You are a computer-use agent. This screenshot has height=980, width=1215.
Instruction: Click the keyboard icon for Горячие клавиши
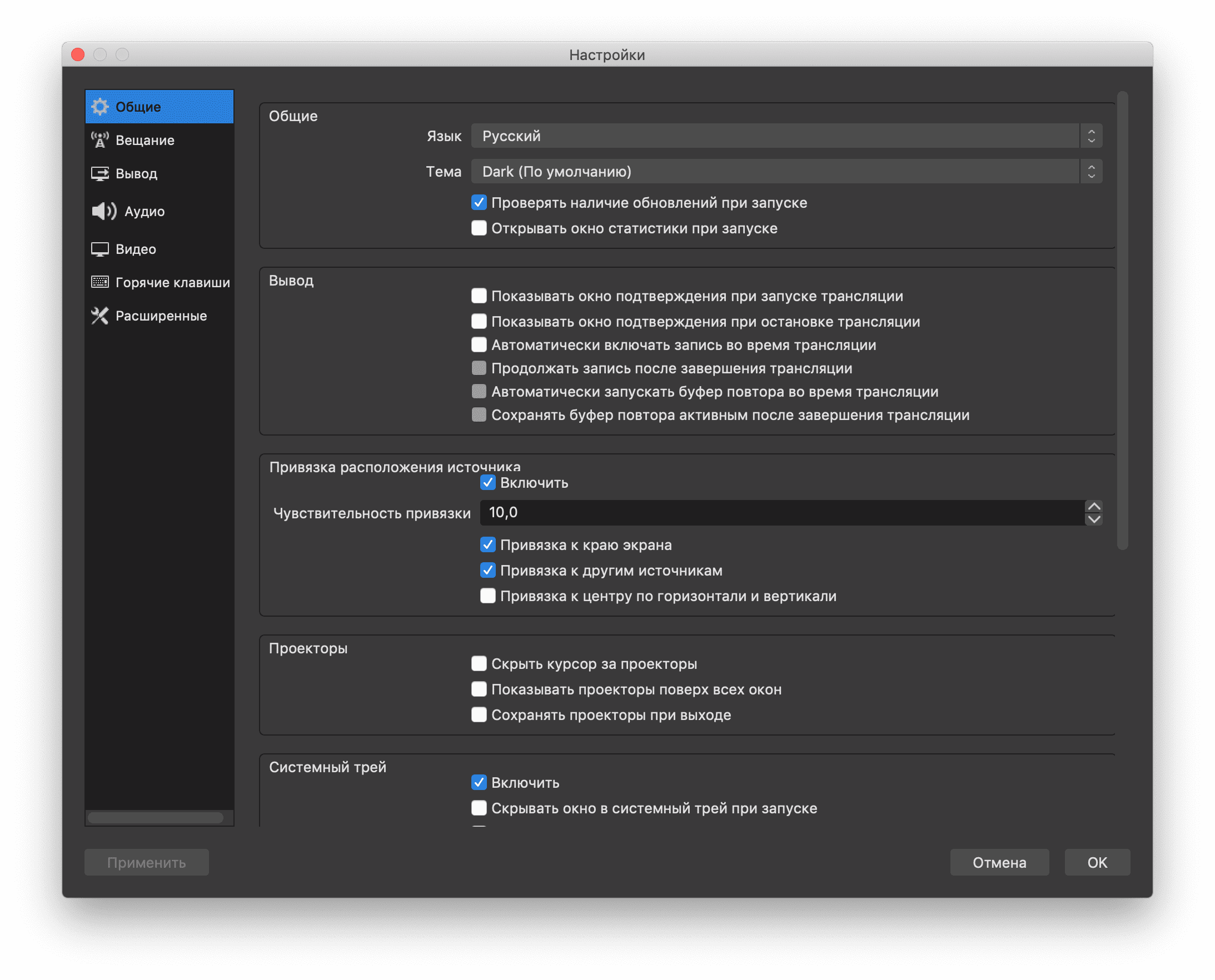100,282
